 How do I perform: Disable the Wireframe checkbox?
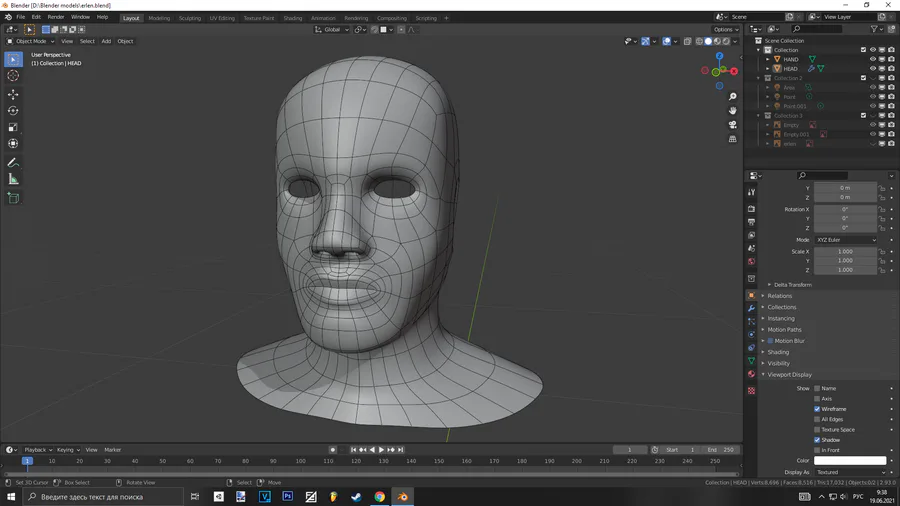pyautogui.click(x=817, y=409)
